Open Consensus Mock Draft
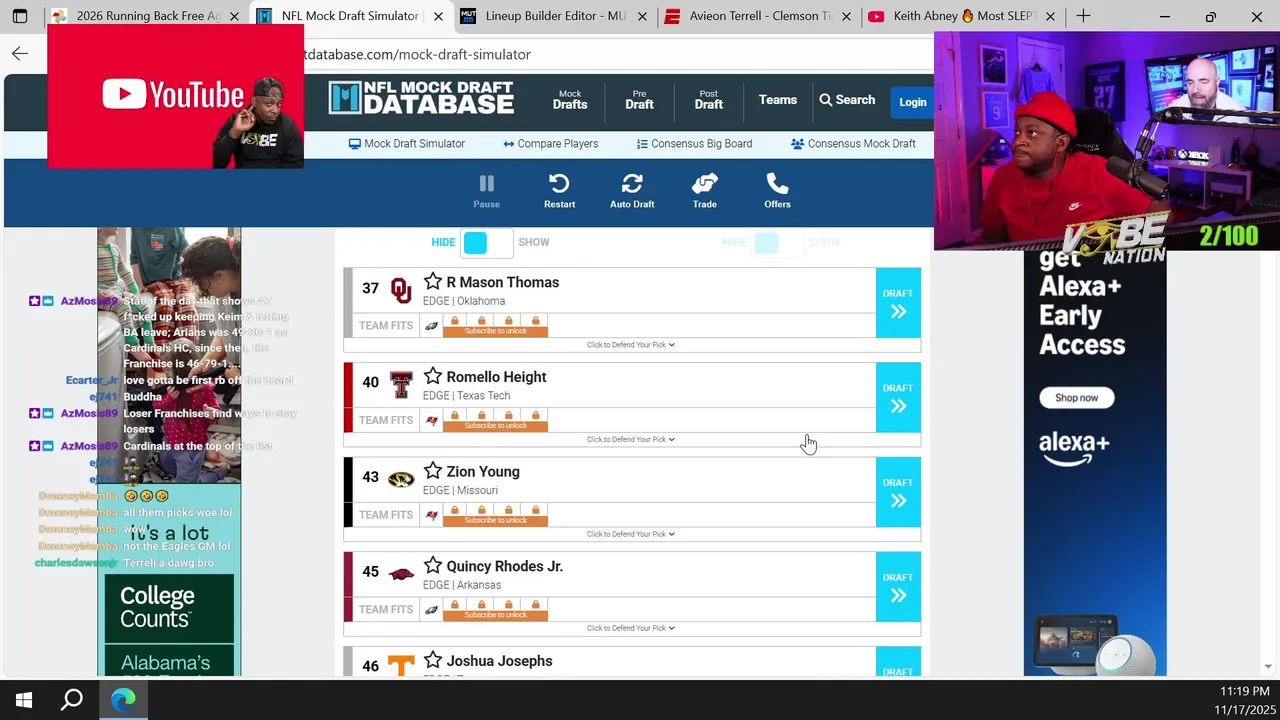The image size is (1280, 720). pos(853,144)
